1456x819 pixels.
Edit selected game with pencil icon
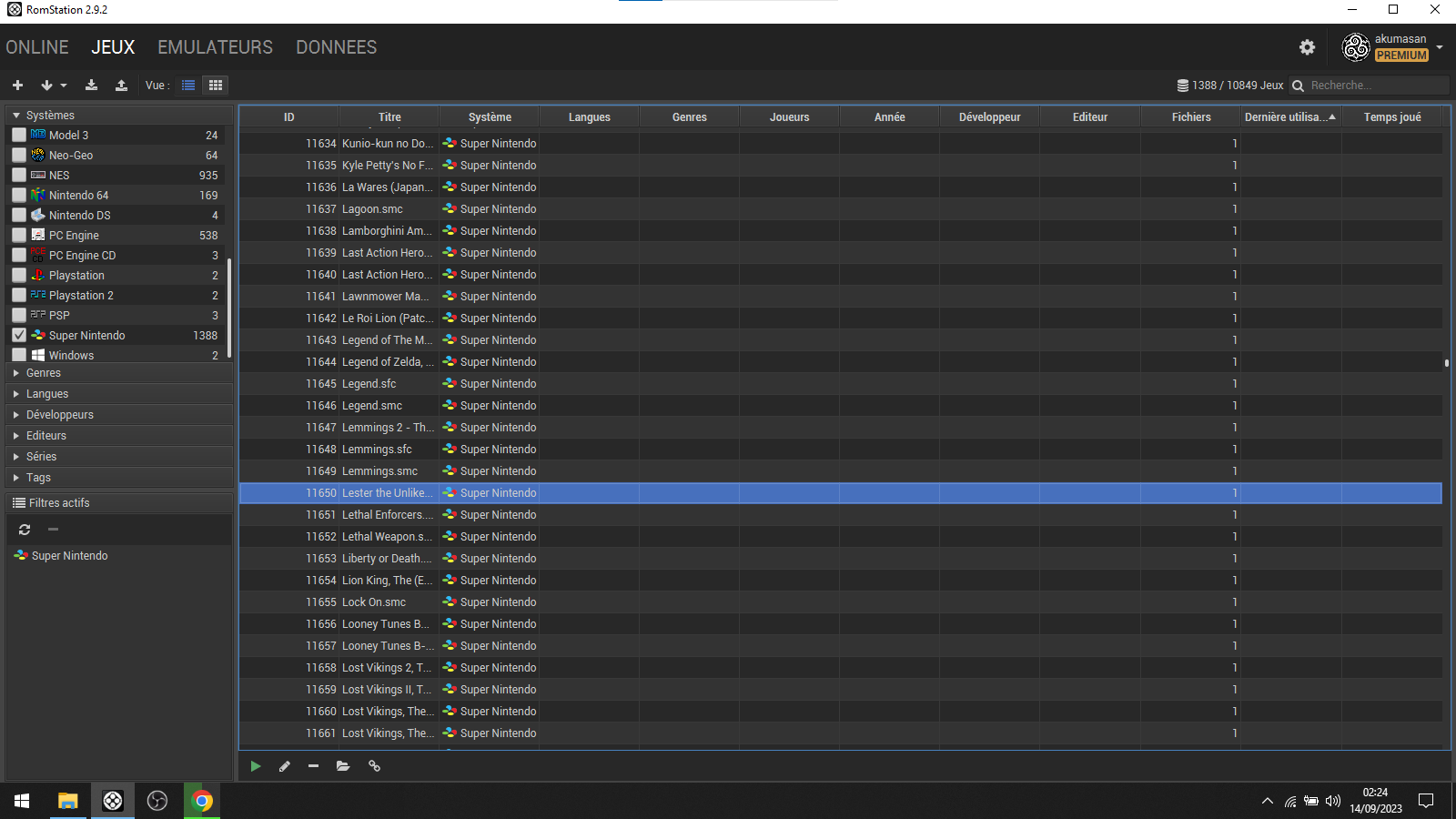tap(285, 766)
